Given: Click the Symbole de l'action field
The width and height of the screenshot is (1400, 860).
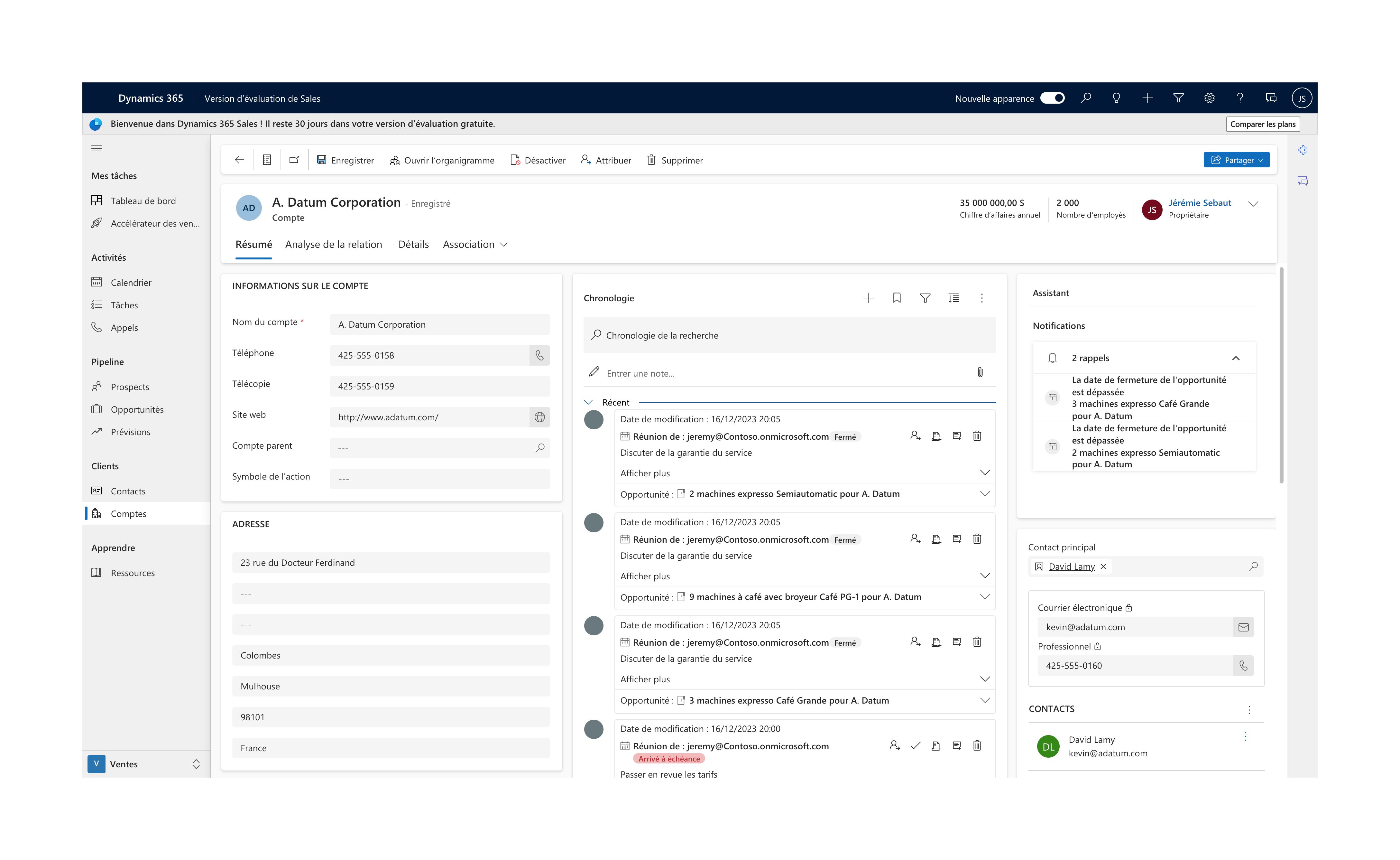Looking at the screenshot, I should 439,479.
